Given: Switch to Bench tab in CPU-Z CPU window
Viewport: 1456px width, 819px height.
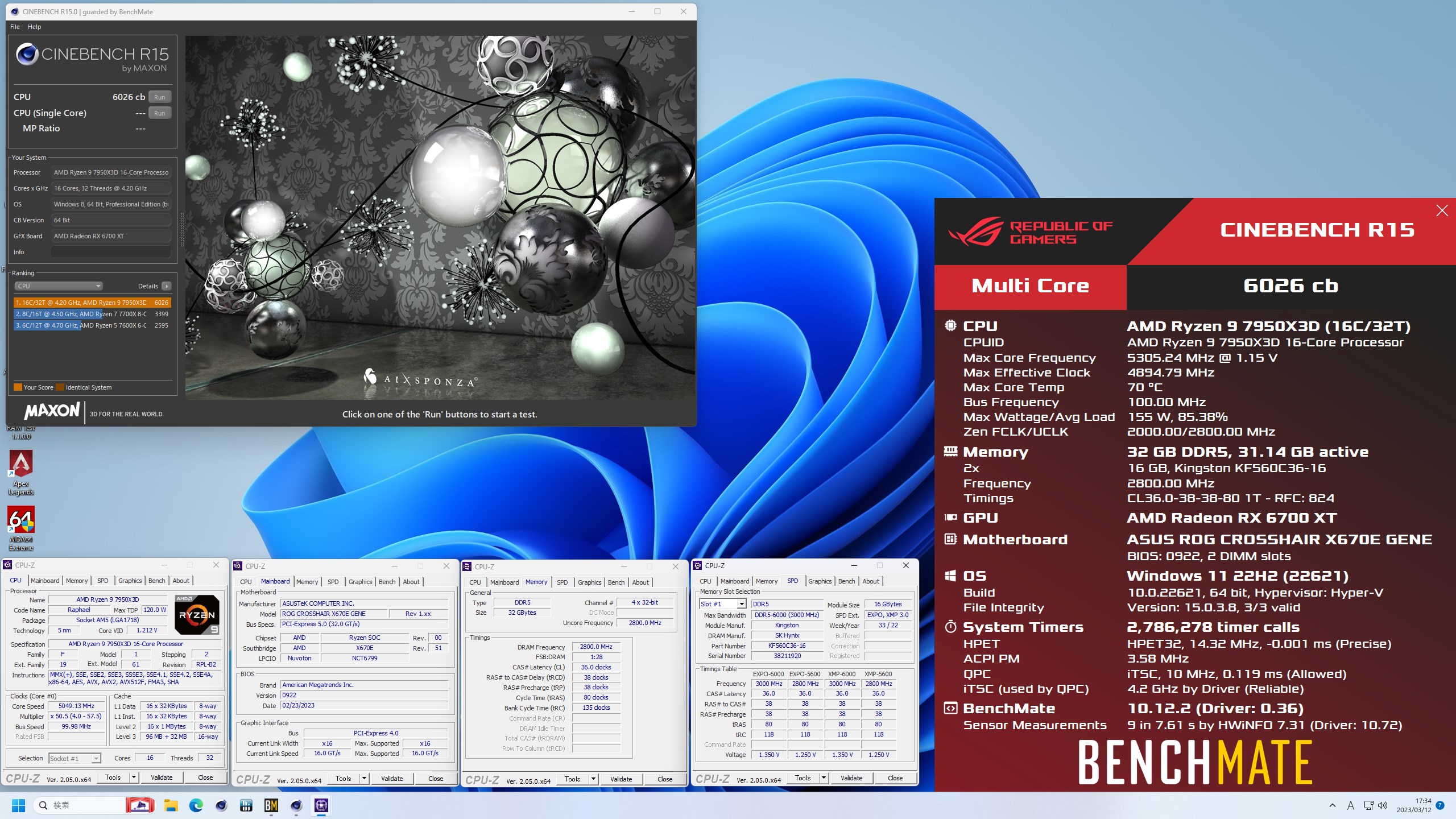Looking at the screenshot, I should (156, 581).
